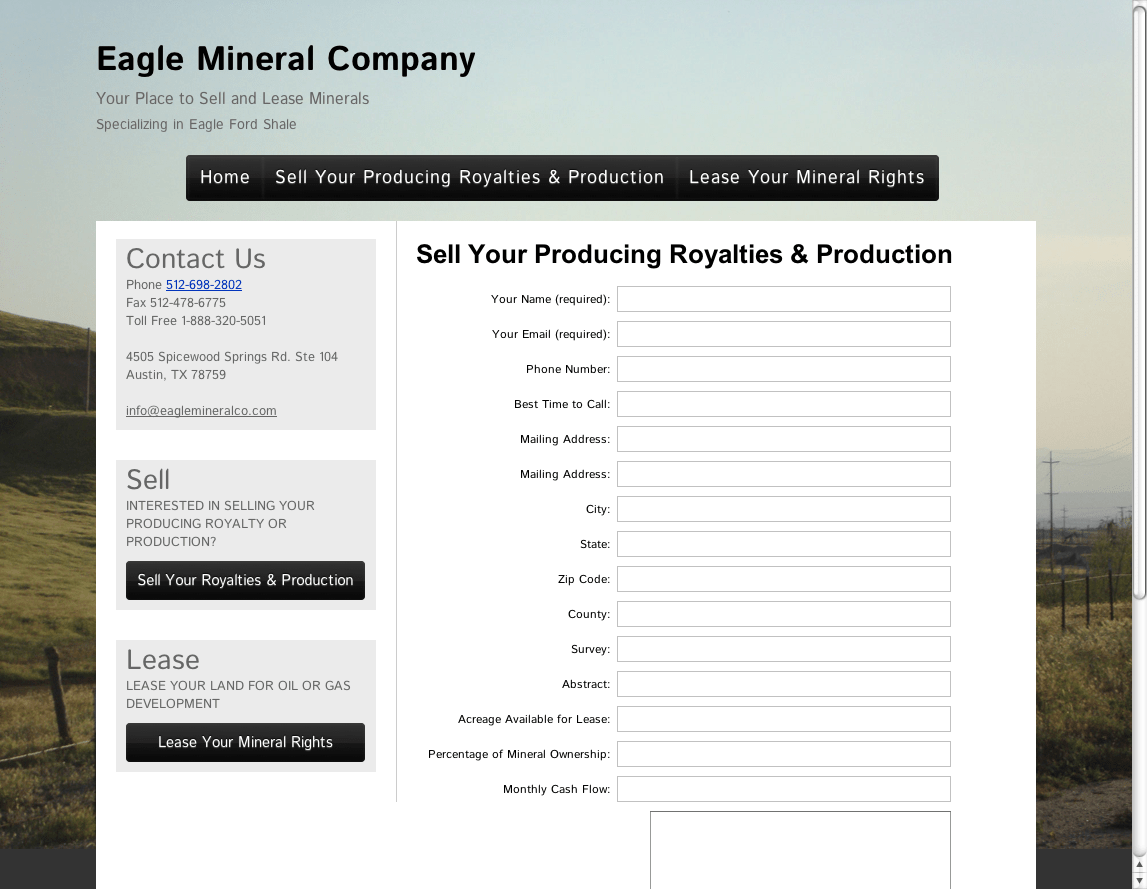This screenshot has height=889, width=1147.
Task: Click the Zip Code entry box
Action: click(783, 578)
